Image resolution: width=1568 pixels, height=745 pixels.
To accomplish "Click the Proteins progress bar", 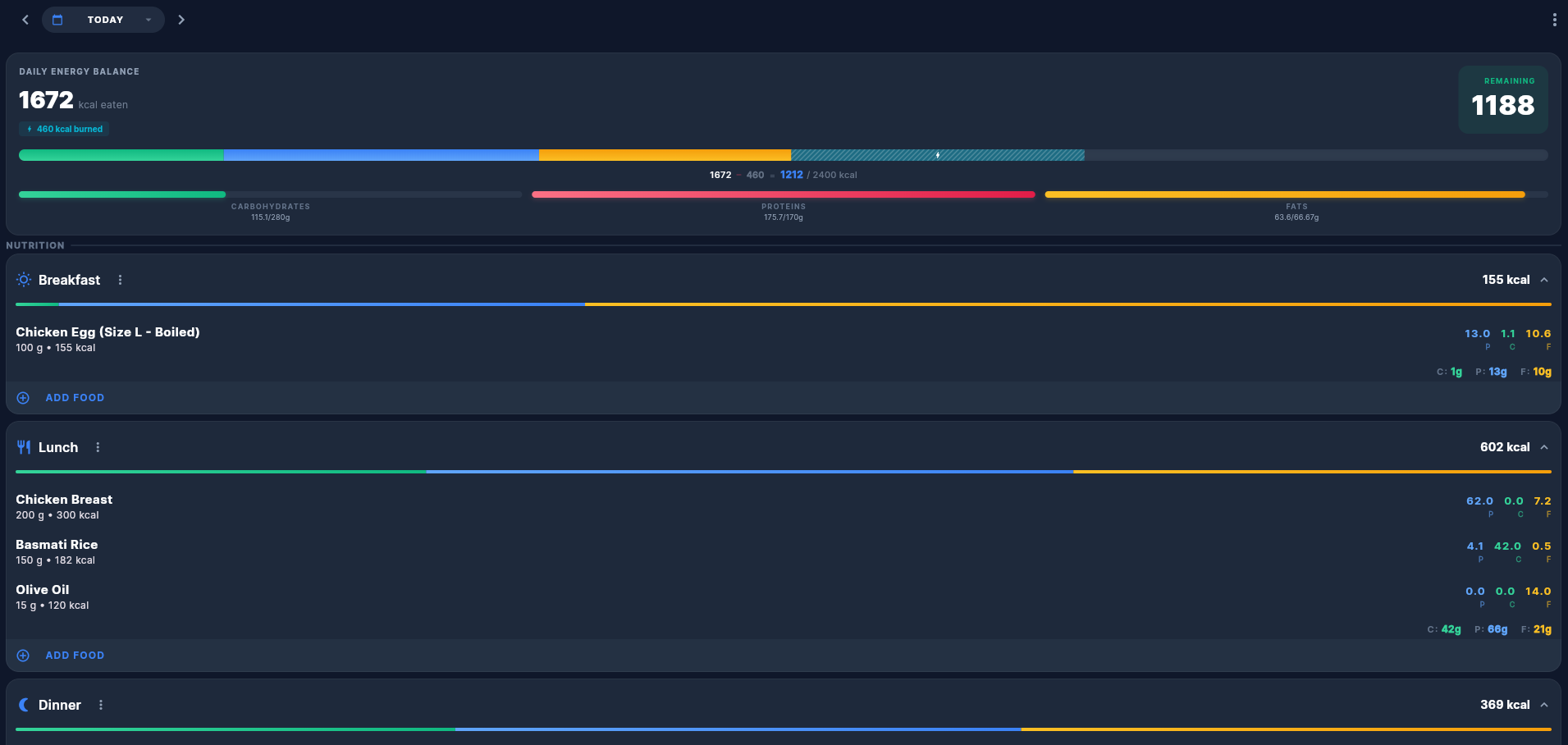I will pyautogui.click(x=783, y=194).
